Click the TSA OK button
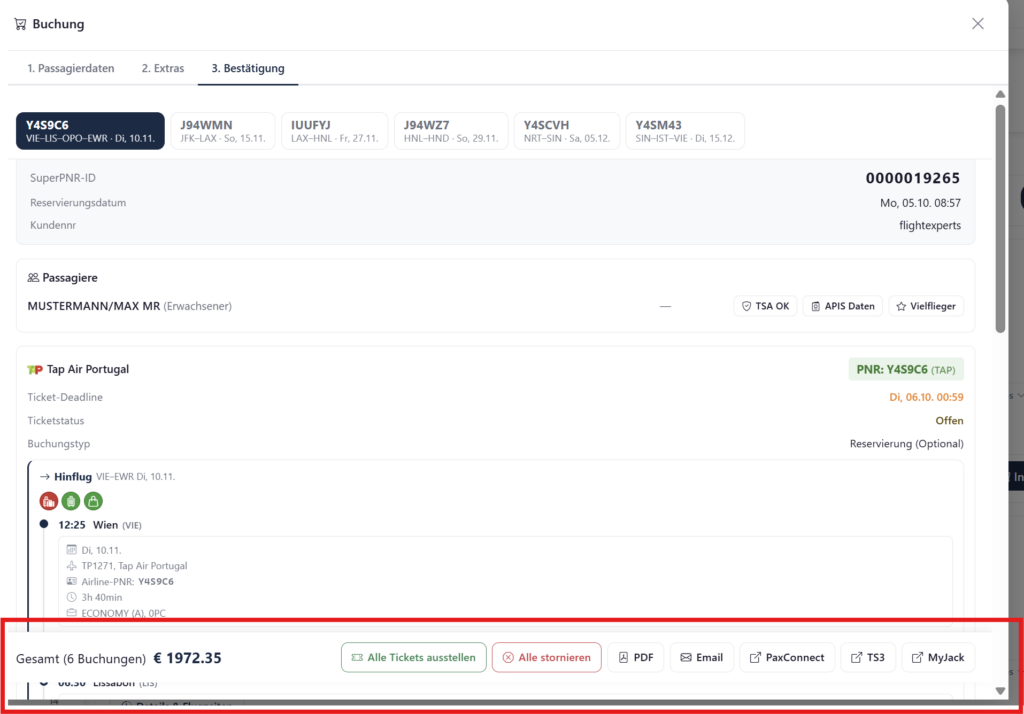The width and height of the screenshot is (1024, 714). (x=765, y=306)
